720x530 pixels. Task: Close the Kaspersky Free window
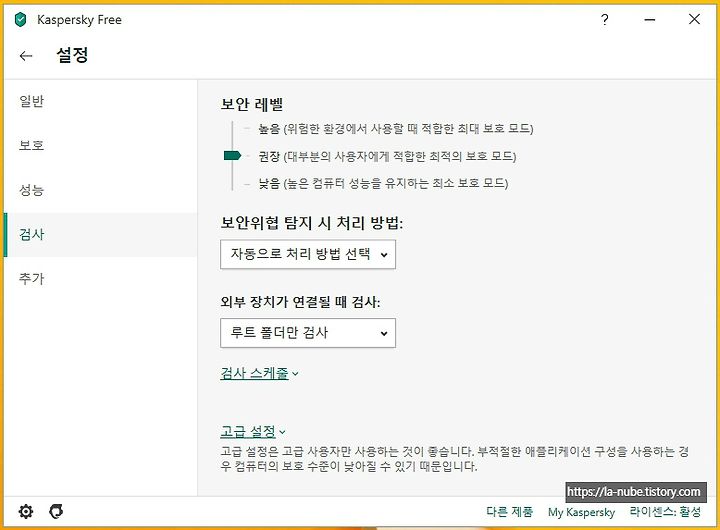(694, 19)
